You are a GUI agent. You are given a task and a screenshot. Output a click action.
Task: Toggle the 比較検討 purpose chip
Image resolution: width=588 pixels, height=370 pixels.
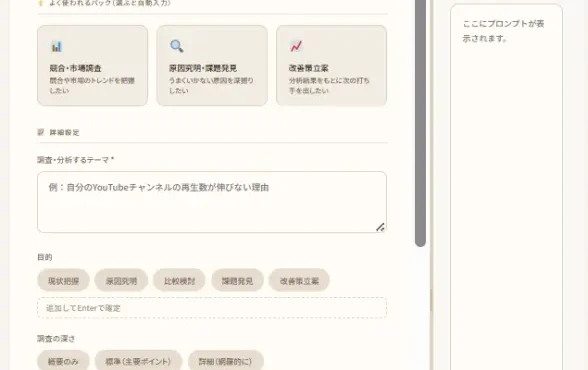179,280
